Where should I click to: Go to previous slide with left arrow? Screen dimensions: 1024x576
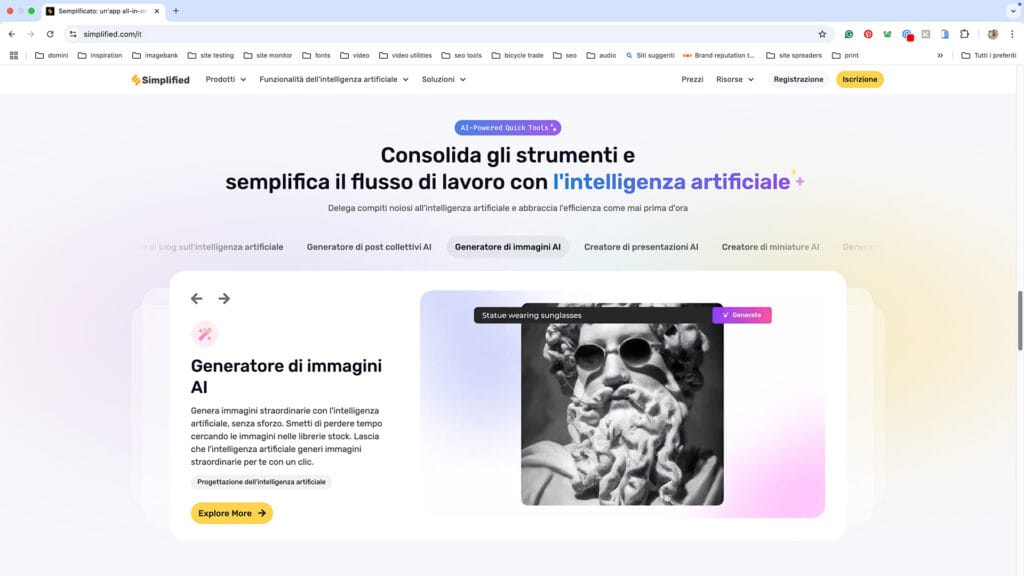[197, 298]
